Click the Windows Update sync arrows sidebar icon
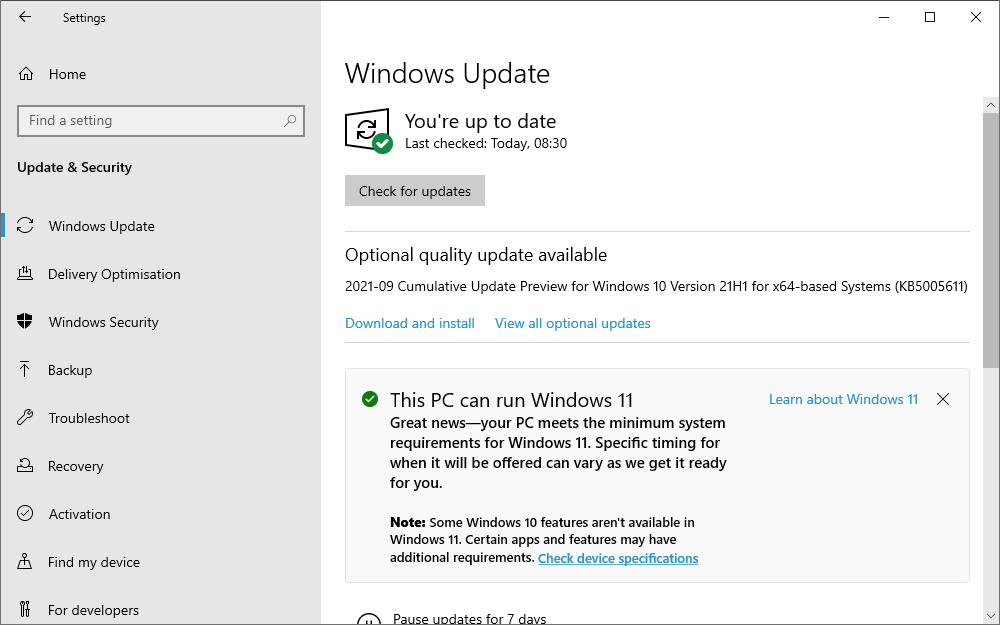The width and height of the screenshot is (1000, 625). [26, 226]
